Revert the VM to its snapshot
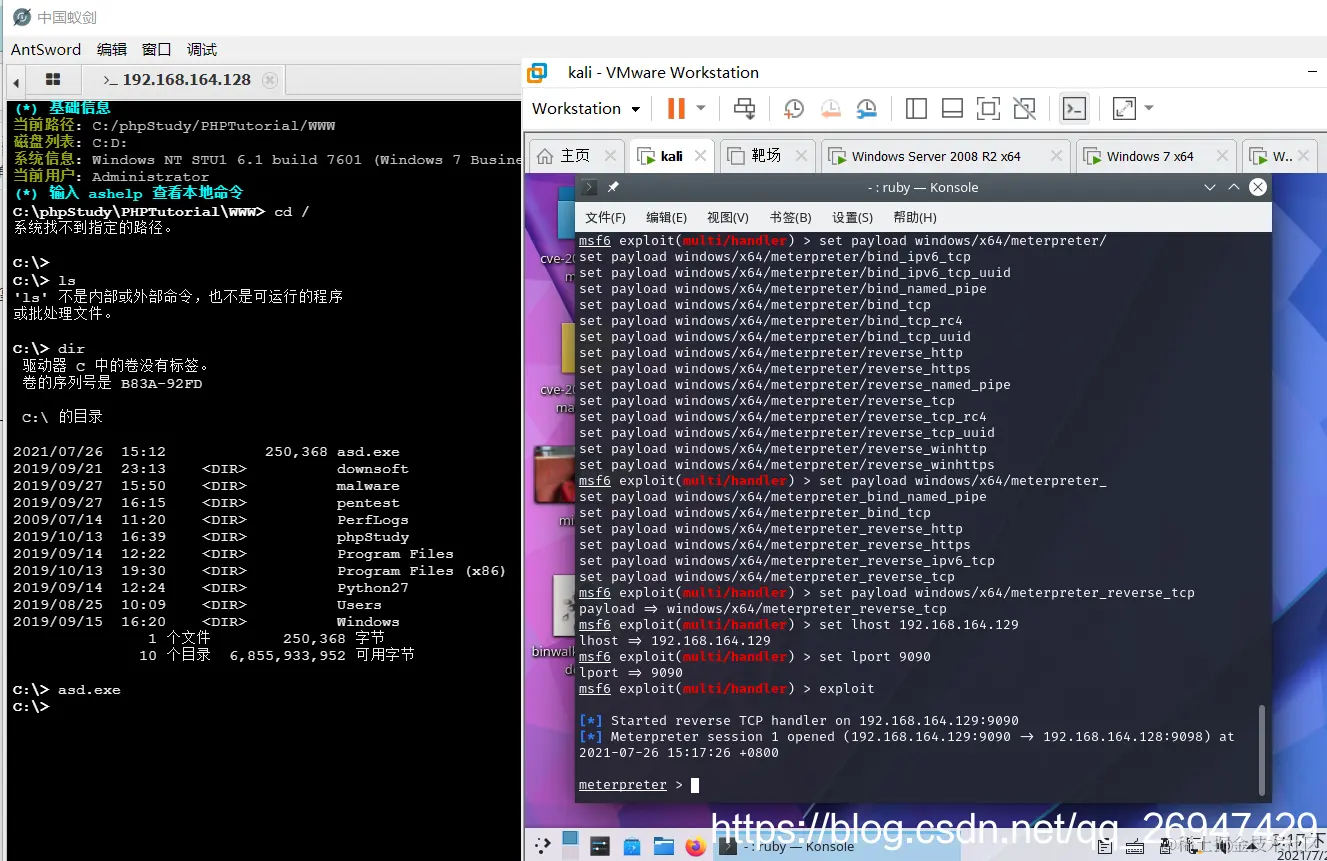Viewport: 1327px width, 861px height. tap(831, 108)
